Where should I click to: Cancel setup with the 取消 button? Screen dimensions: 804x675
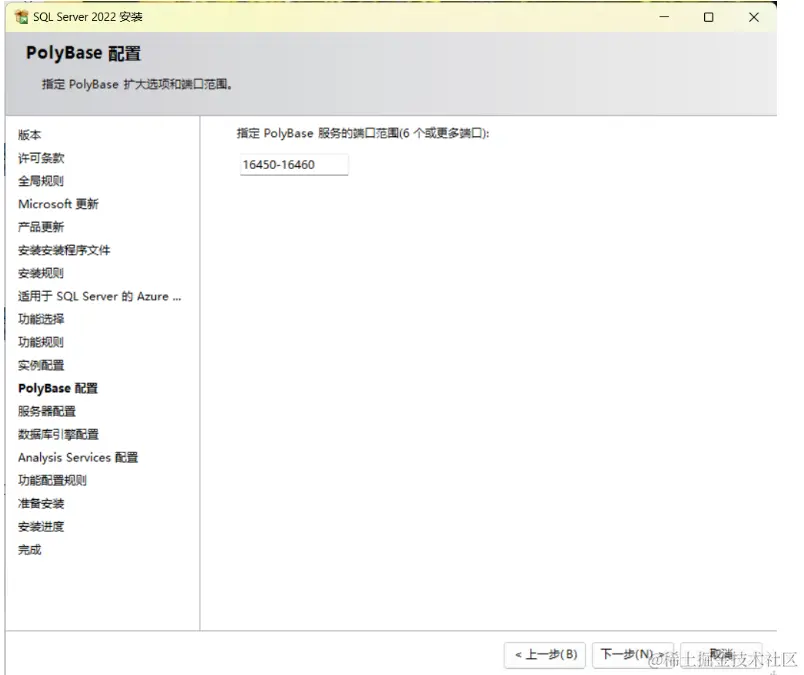(721, 654)
